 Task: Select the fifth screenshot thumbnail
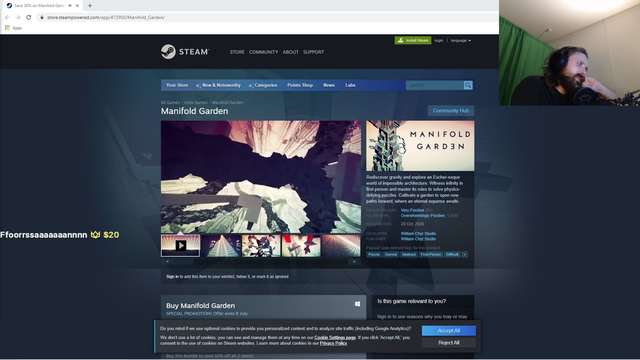tap(341, 245)
